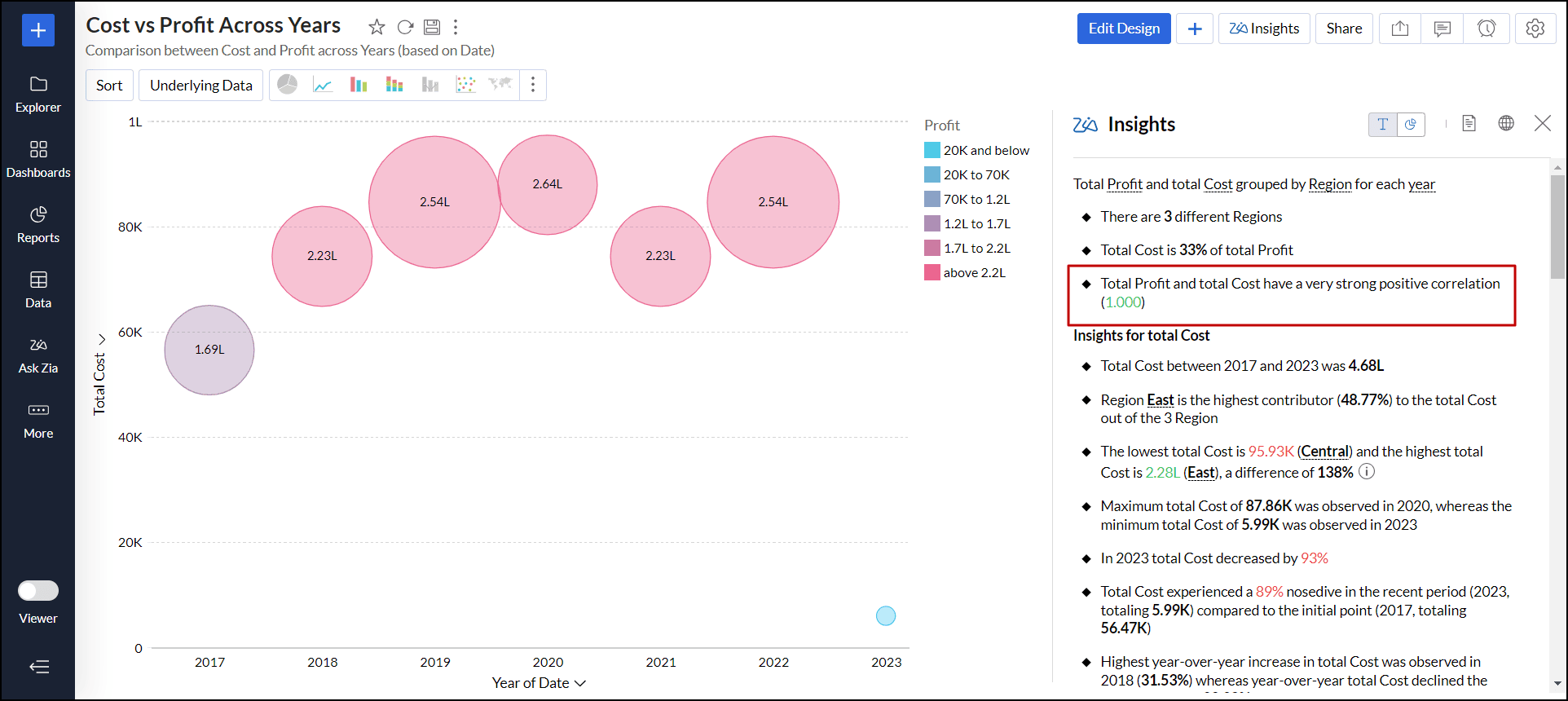This screenshot has height=701, width=1568.
Task: Open more chart types menu
Action: (x=533, y=85)
